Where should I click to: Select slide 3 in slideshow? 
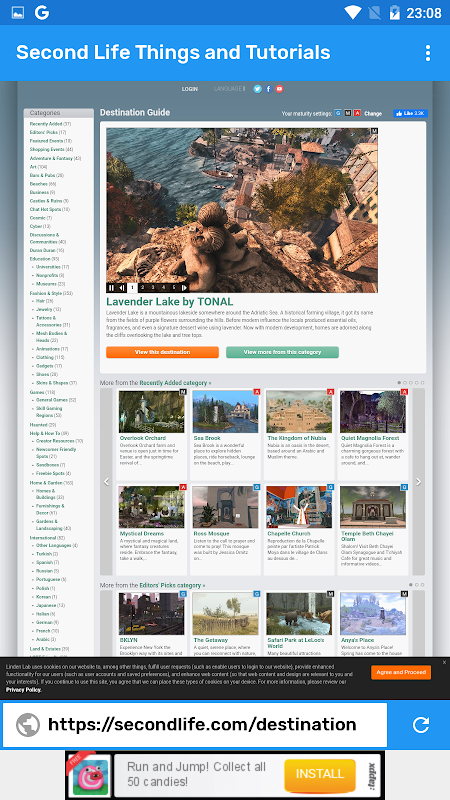[x=153, y=288]
